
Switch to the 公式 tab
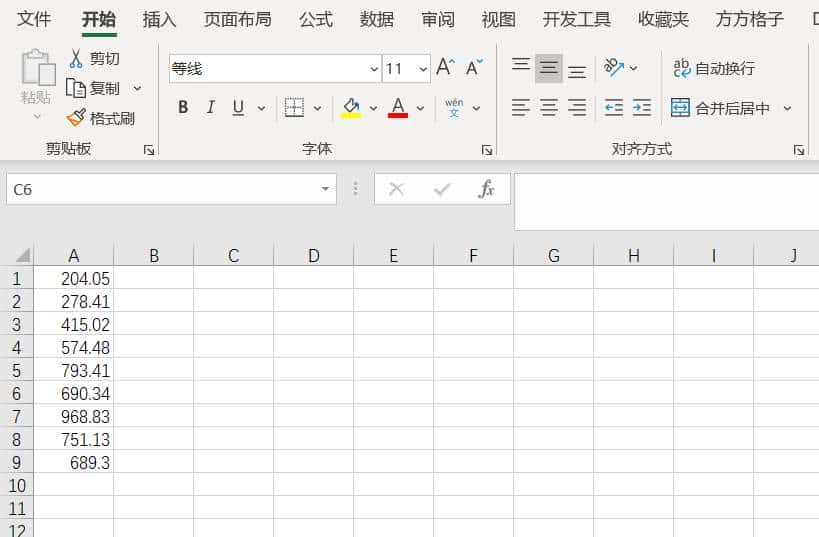coord(315,19)
